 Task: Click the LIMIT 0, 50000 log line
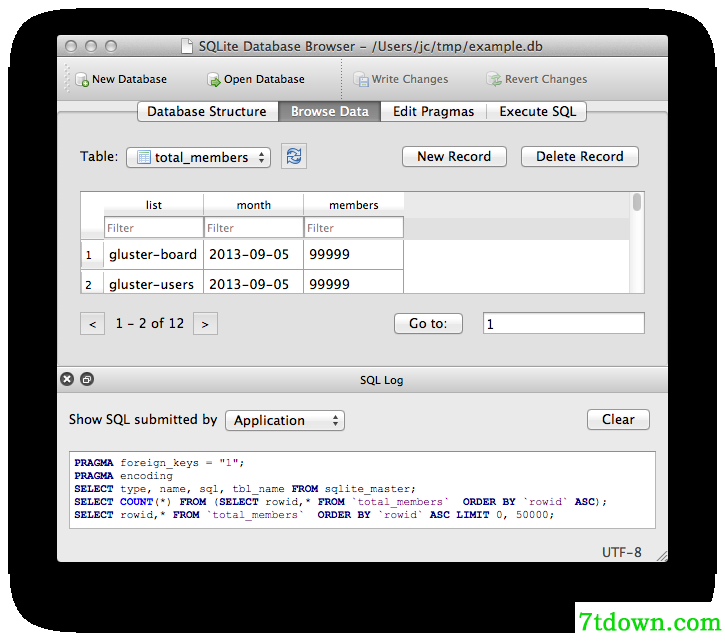coord(314,515)
